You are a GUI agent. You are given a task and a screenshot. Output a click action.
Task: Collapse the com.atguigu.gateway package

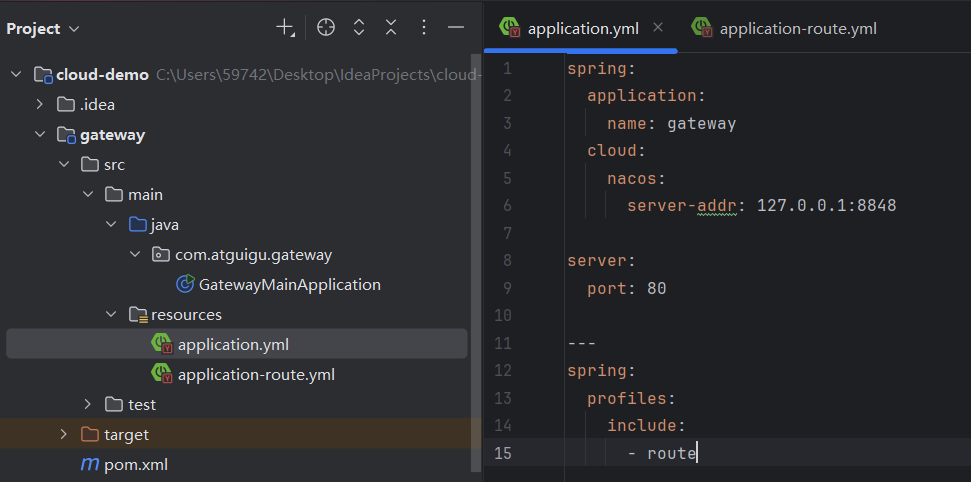point(134,255)
